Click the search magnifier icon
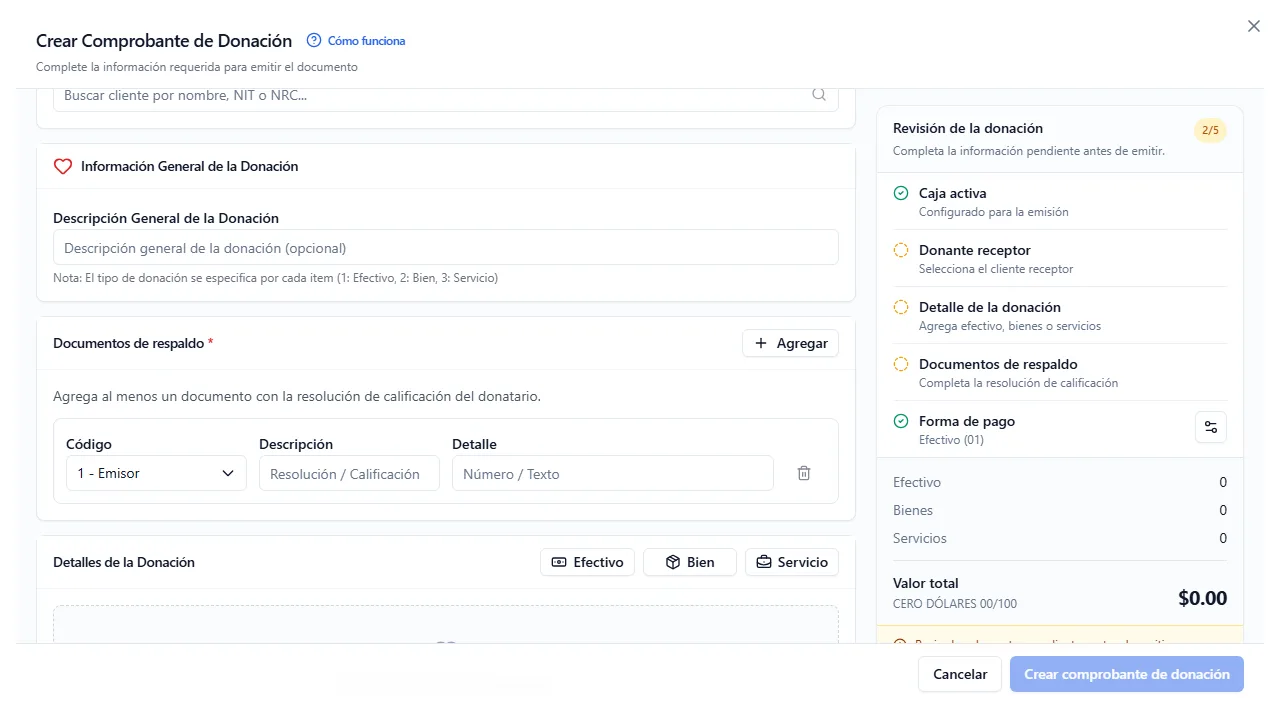 coord(819,95)
